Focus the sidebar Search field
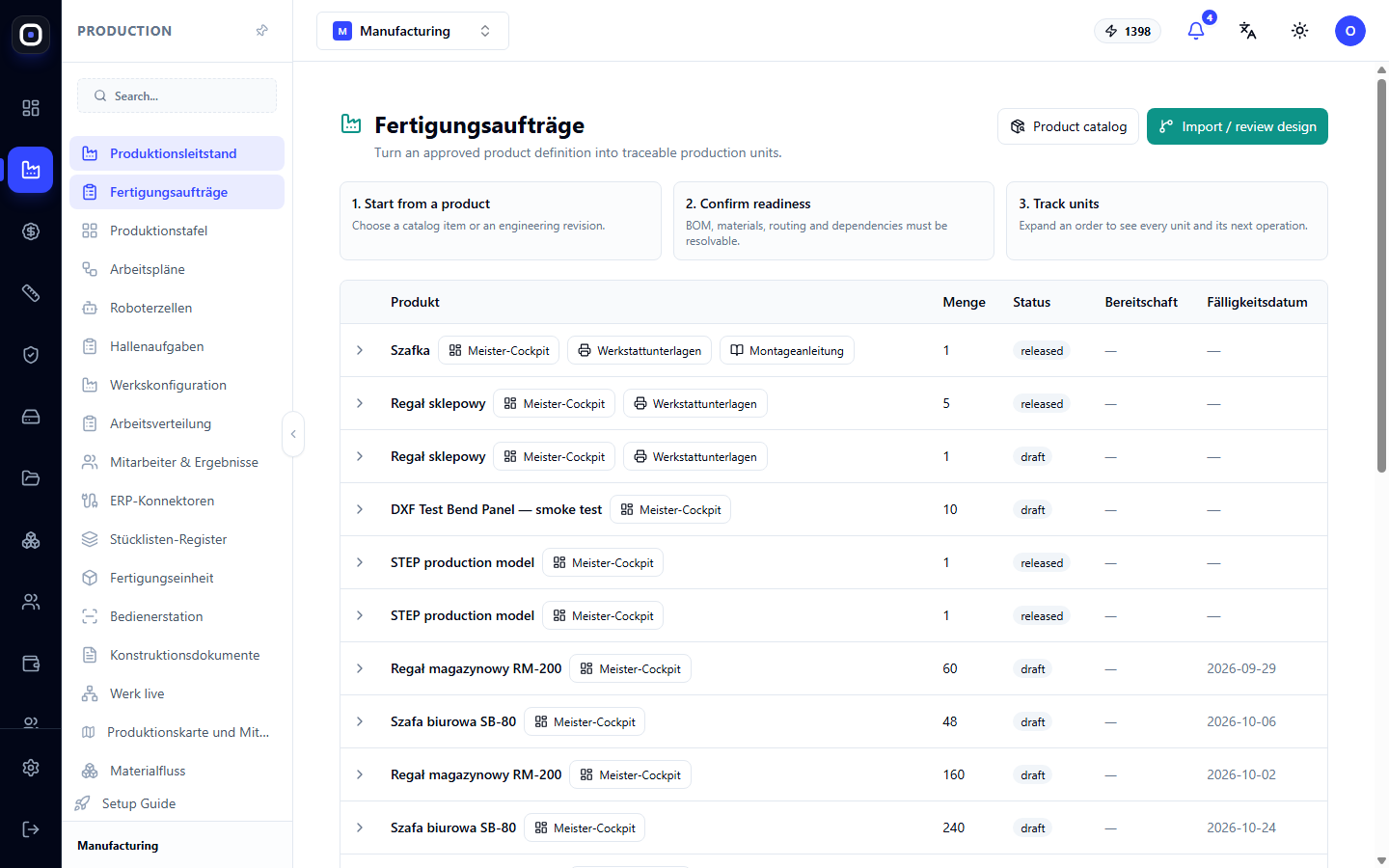Image resolution: width=1389 pixels, height=868 pixels. coord(177,95)
